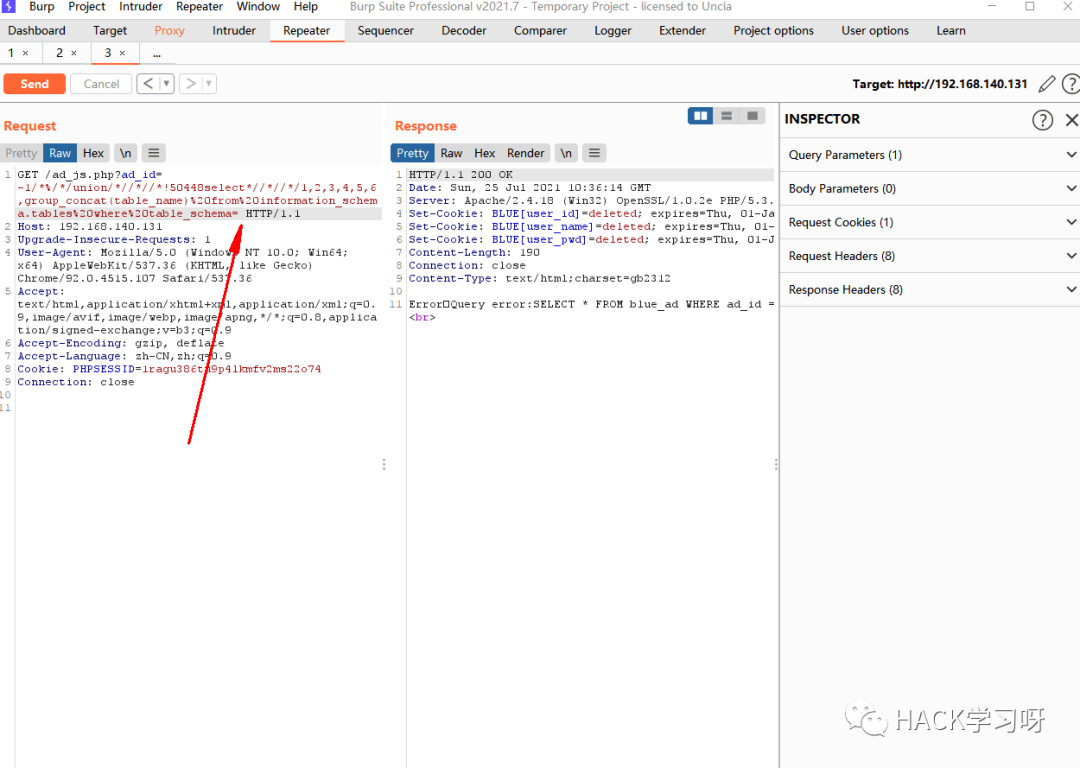Toggle non-printable characters in Response
The image size is (1080, 768).
pos(565,153)
